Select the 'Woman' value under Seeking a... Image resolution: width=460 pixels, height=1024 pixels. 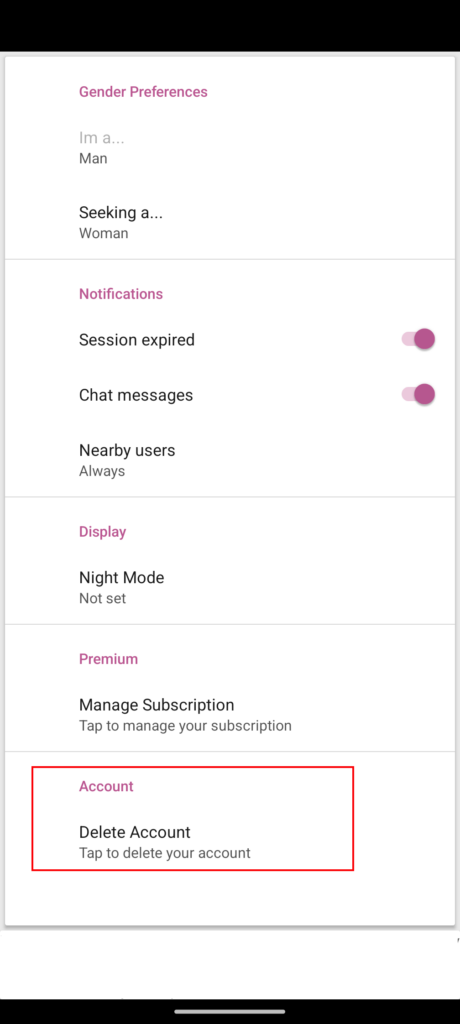click(x=103, y=233)
